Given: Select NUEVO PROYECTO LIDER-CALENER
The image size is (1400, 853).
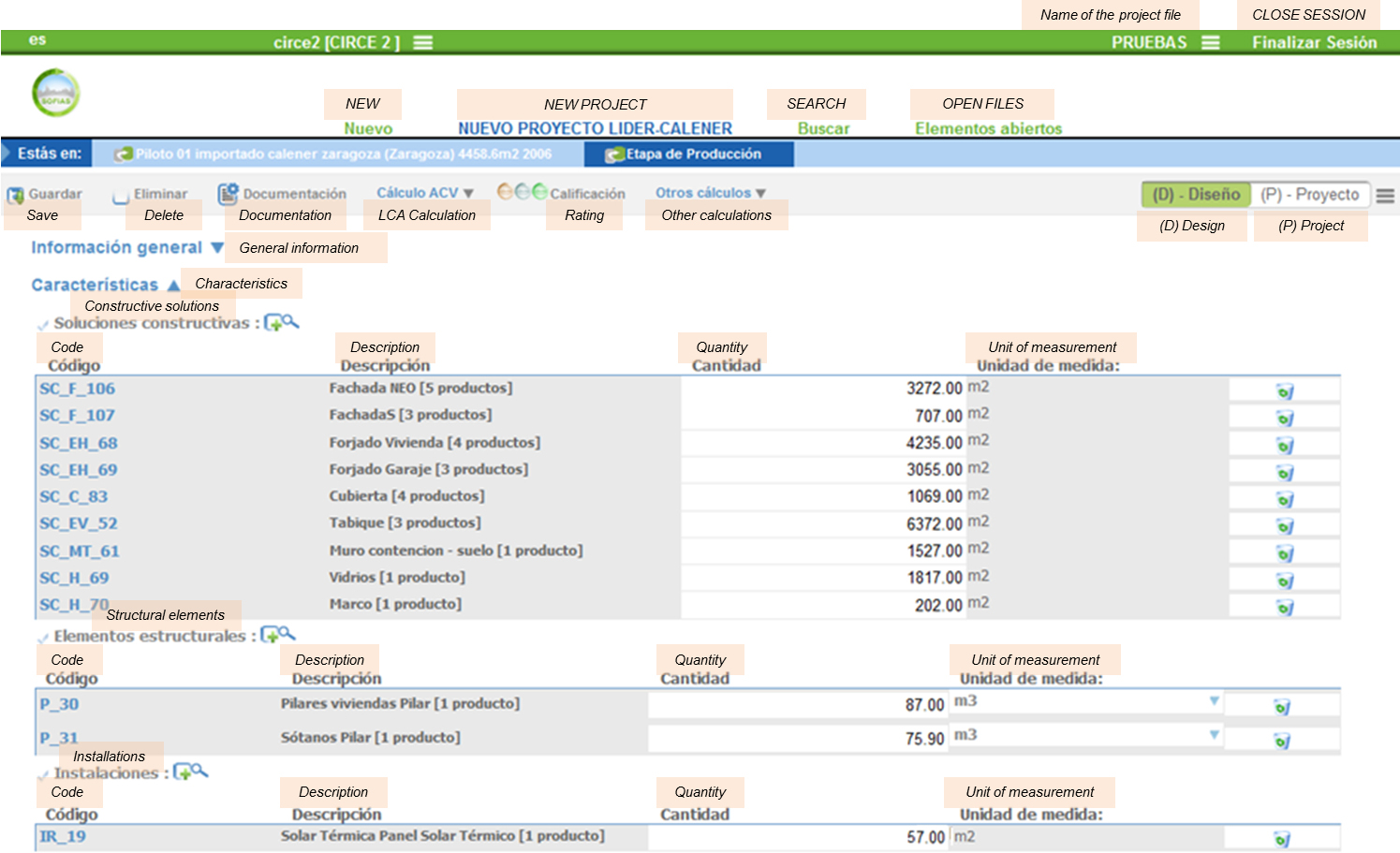Looking at the screenshot, I should click(x=596, y=129).
